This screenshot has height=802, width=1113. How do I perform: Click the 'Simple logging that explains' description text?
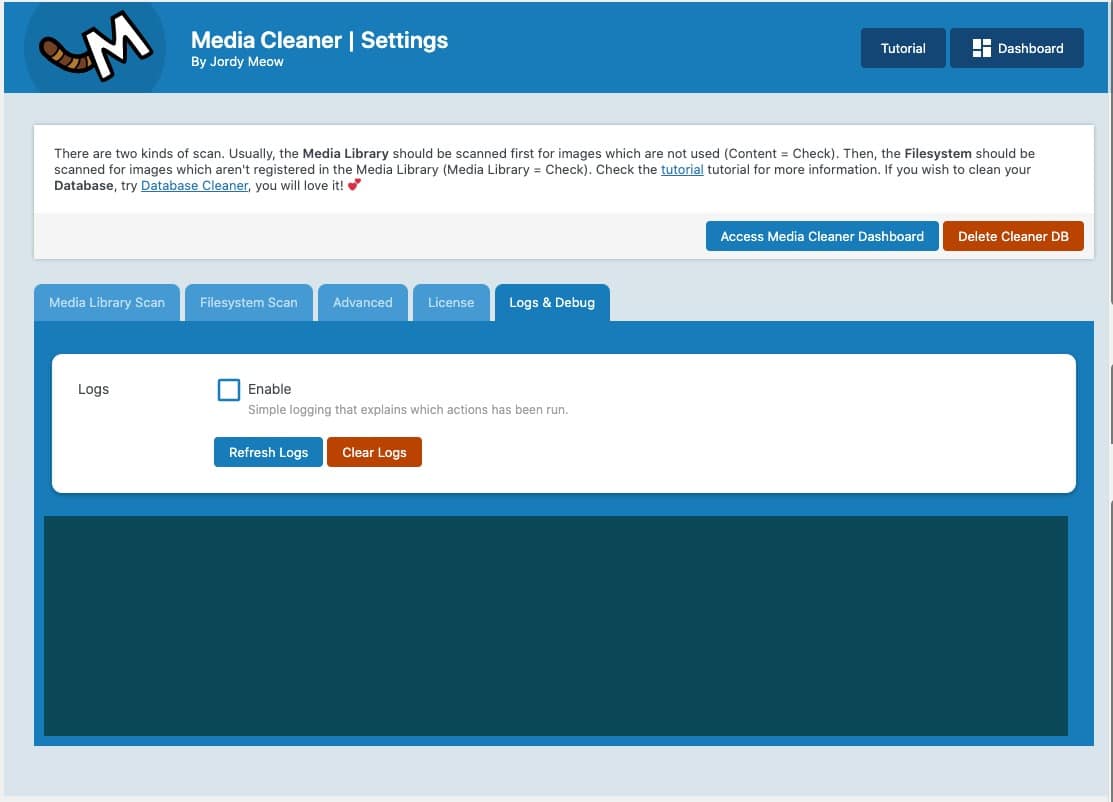coord(407,410)
